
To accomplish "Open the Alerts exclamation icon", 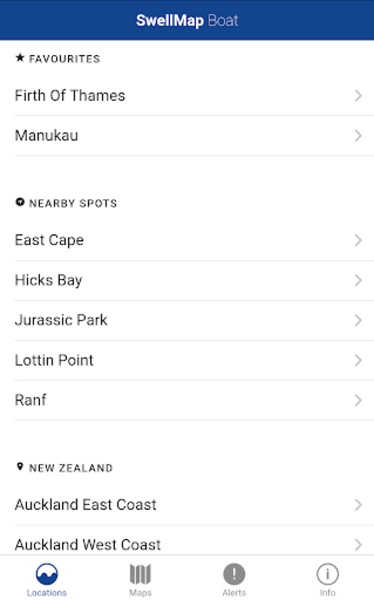I will click(x=234, y=574).
